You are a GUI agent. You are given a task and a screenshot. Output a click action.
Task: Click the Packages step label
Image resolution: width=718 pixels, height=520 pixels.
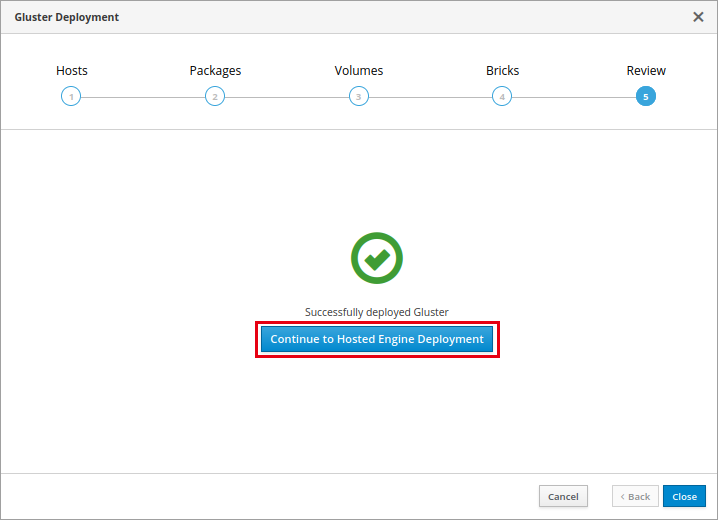click(x=215, y=71)
